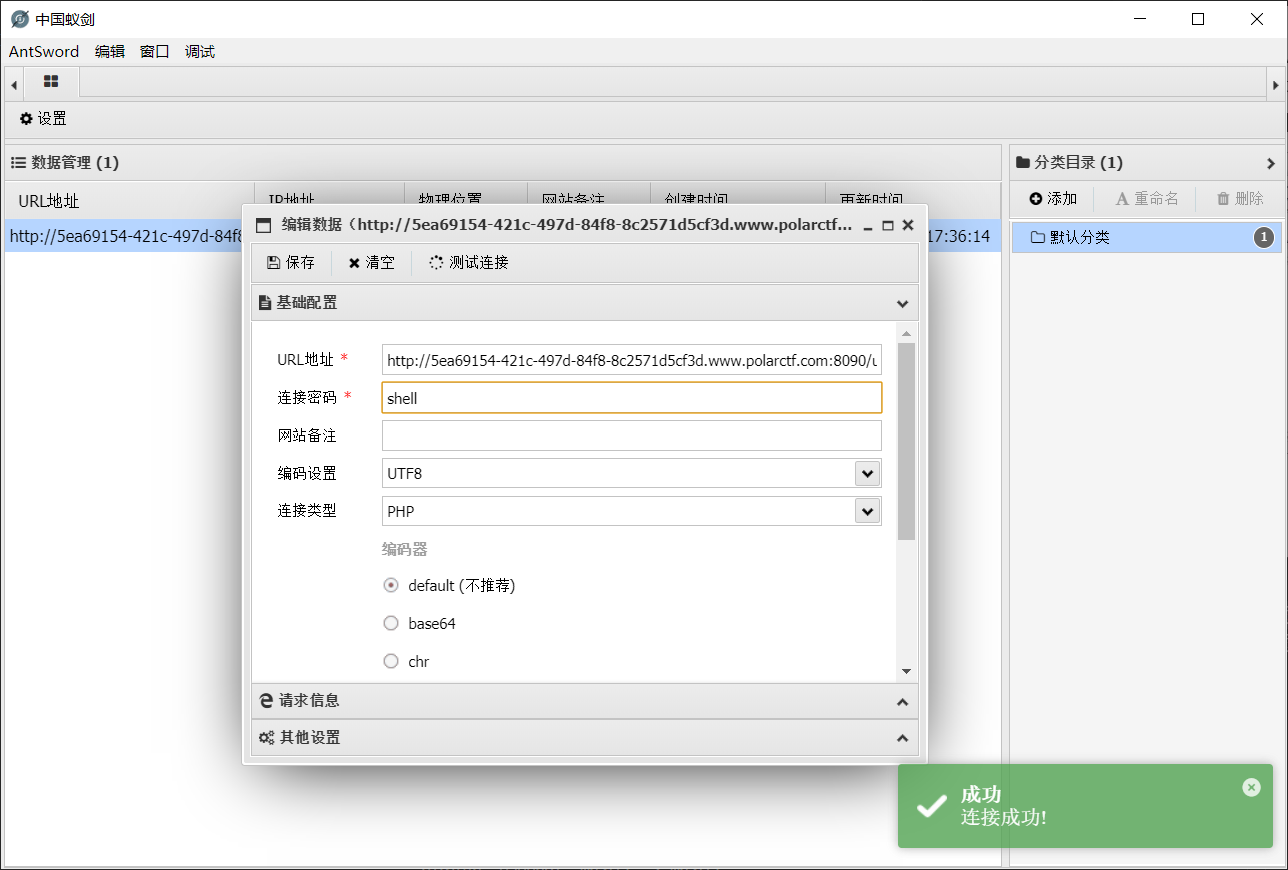Click the home grid tab icon
This screenshot has height=870, width=1288.
tap(51, 82)
